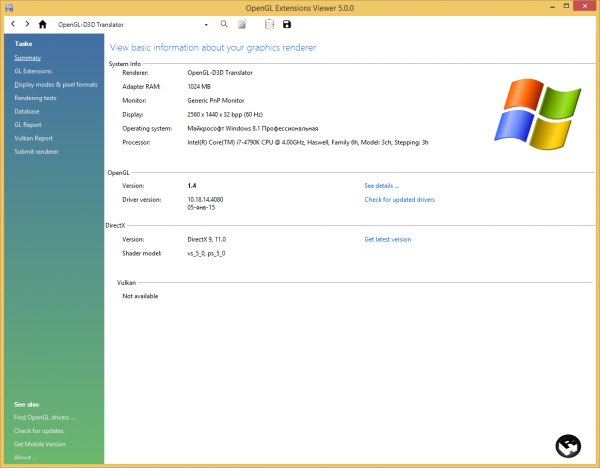The height and width of the screenshot is (468, 600).
Task: Click the Windows logo image
Action: coord(538,114)
